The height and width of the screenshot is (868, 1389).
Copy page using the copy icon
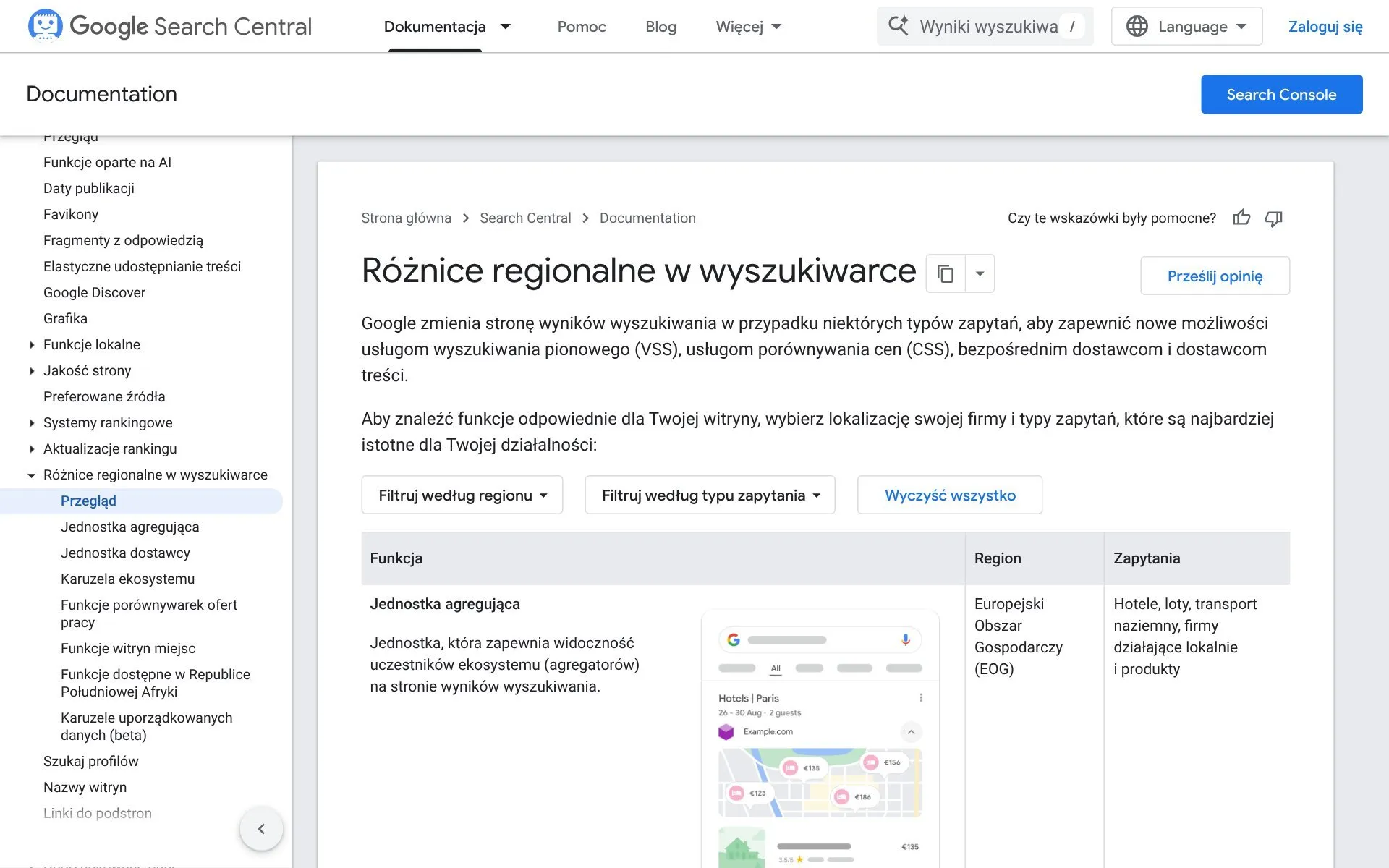[946, 273]
